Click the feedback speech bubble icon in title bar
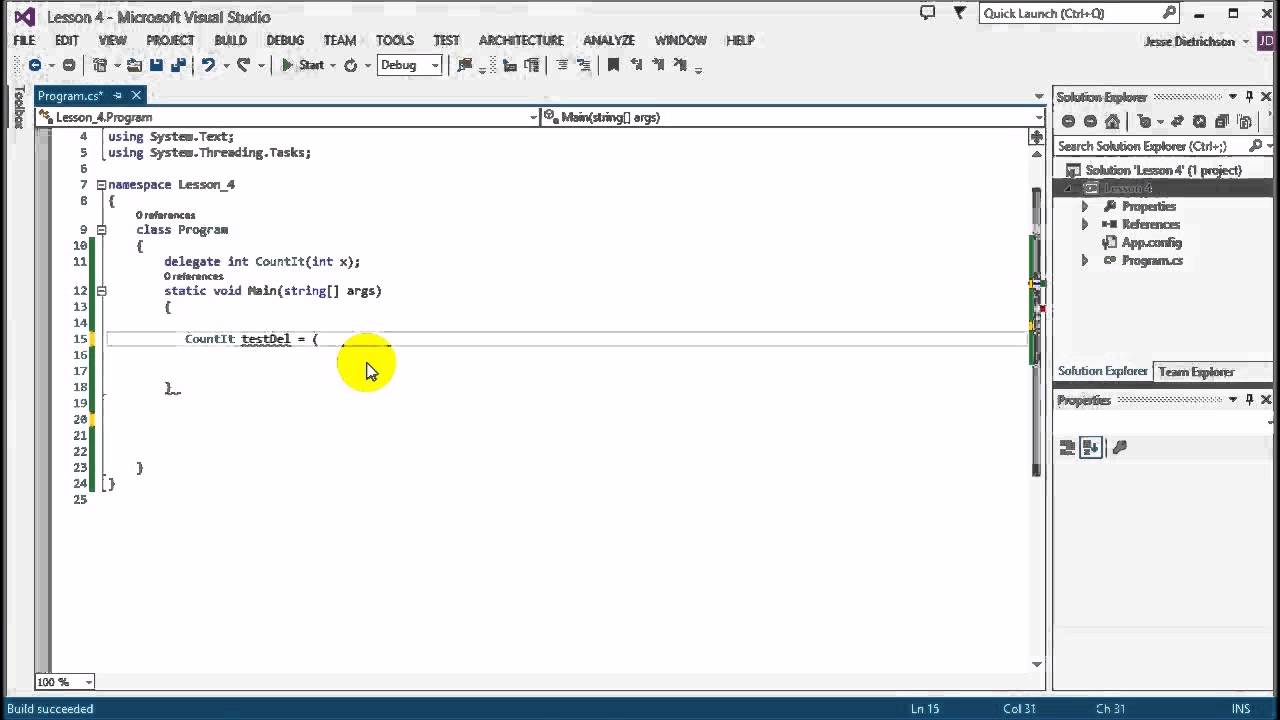This screenshot has width=1280, height=720. [x=927, y=13]
